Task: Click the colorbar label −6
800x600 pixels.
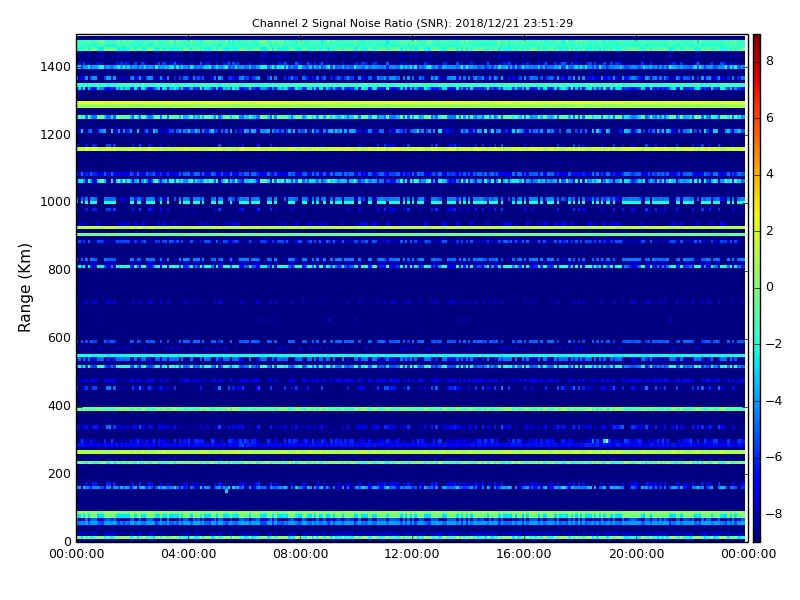Action: [774, 457]
